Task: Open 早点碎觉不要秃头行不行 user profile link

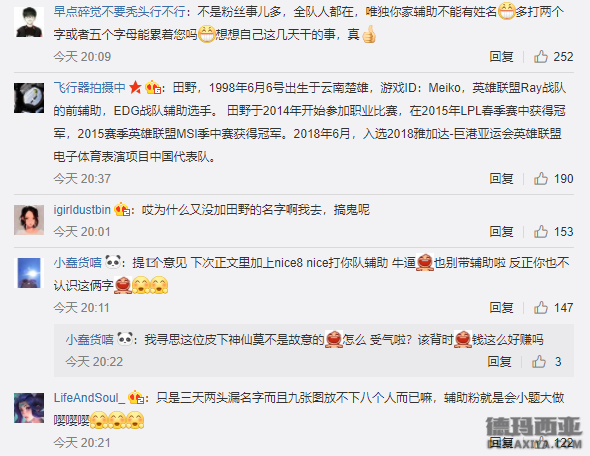Action: point(120,12)
